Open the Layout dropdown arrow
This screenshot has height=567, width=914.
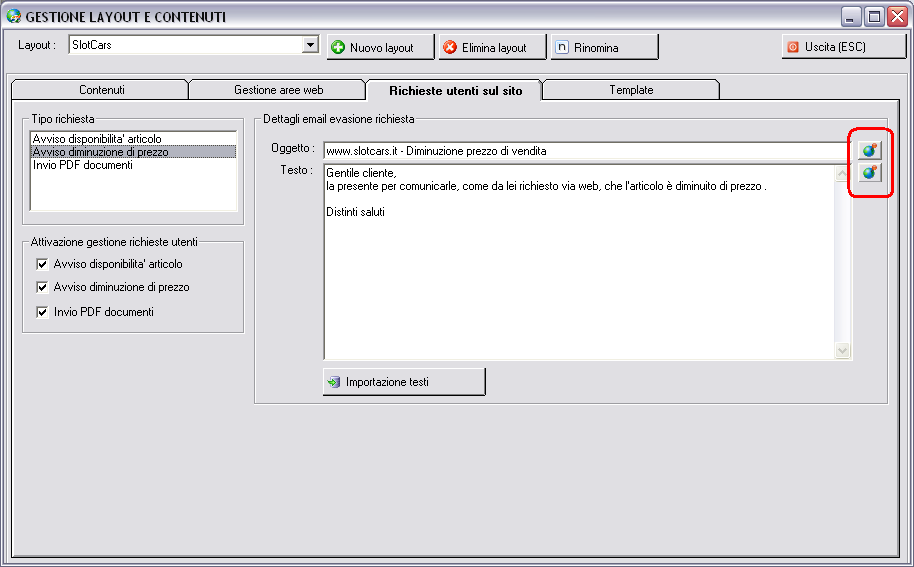(310, 45)
